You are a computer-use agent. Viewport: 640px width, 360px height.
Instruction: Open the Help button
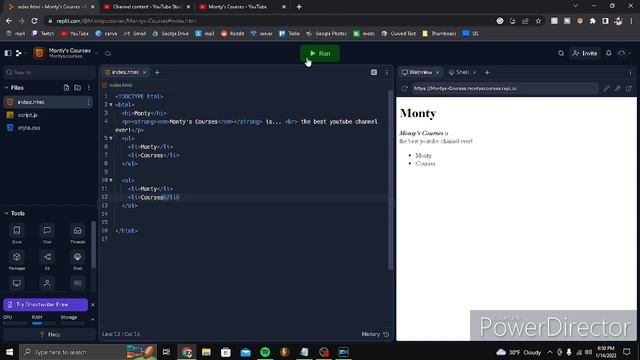[x=49, y=334]
